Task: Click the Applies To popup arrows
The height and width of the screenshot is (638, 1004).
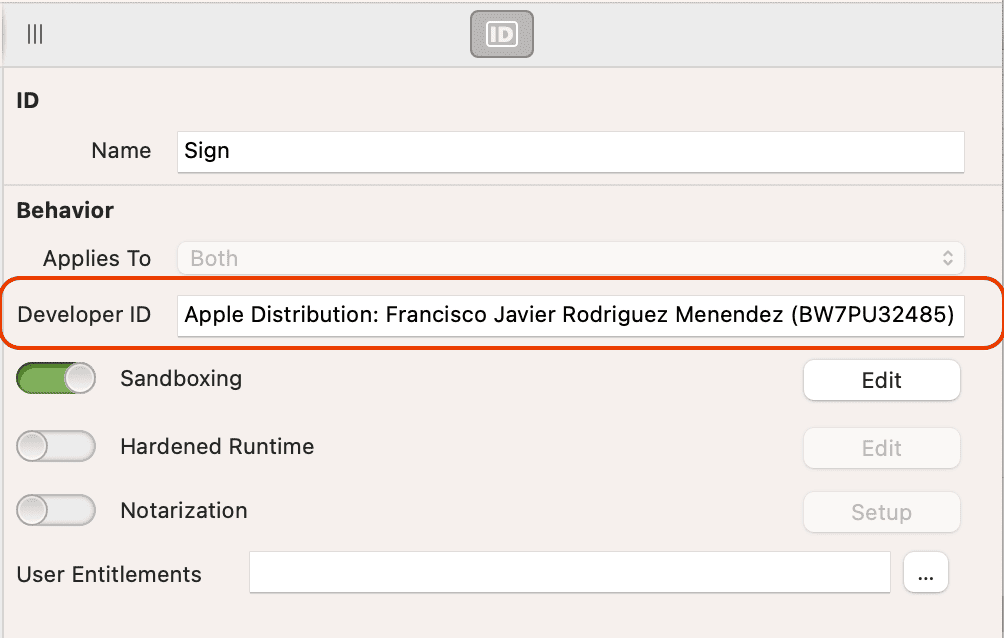Action: [x=947, y=258]
